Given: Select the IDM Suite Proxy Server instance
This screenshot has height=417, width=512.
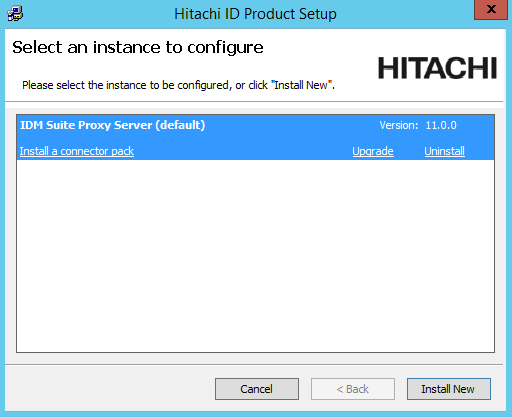Looking at the screenshot, I should coord(255,137).
